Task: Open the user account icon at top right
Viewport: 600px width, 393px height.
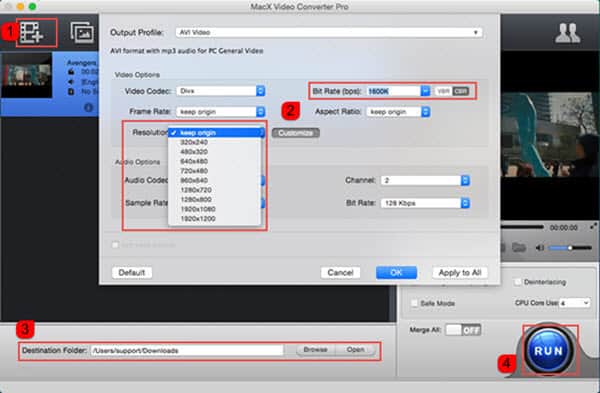Action: point(568,33)
